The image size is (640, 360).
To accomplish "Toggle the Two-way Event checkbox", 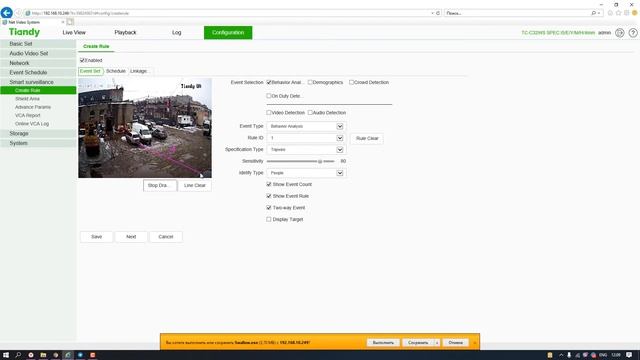I will tap(269, 207).
